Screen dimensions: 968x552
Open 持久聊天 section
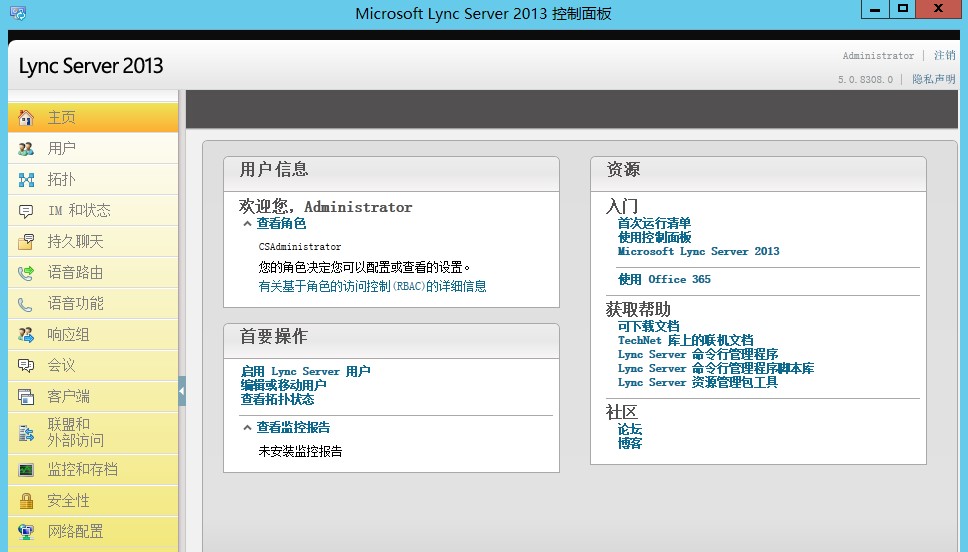93,241
